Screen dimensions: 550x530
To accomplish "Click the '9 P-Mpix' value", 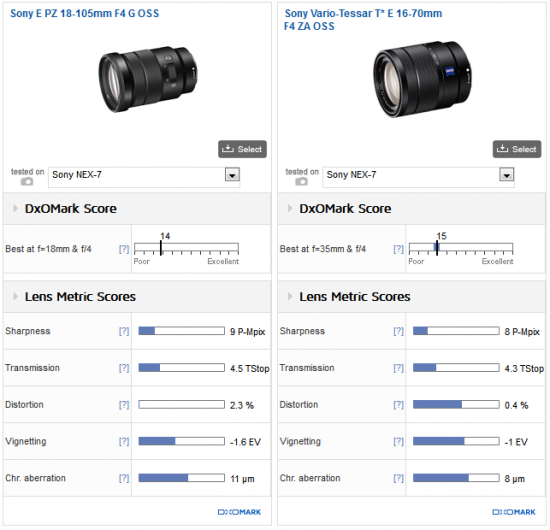I will click(248, 331).
